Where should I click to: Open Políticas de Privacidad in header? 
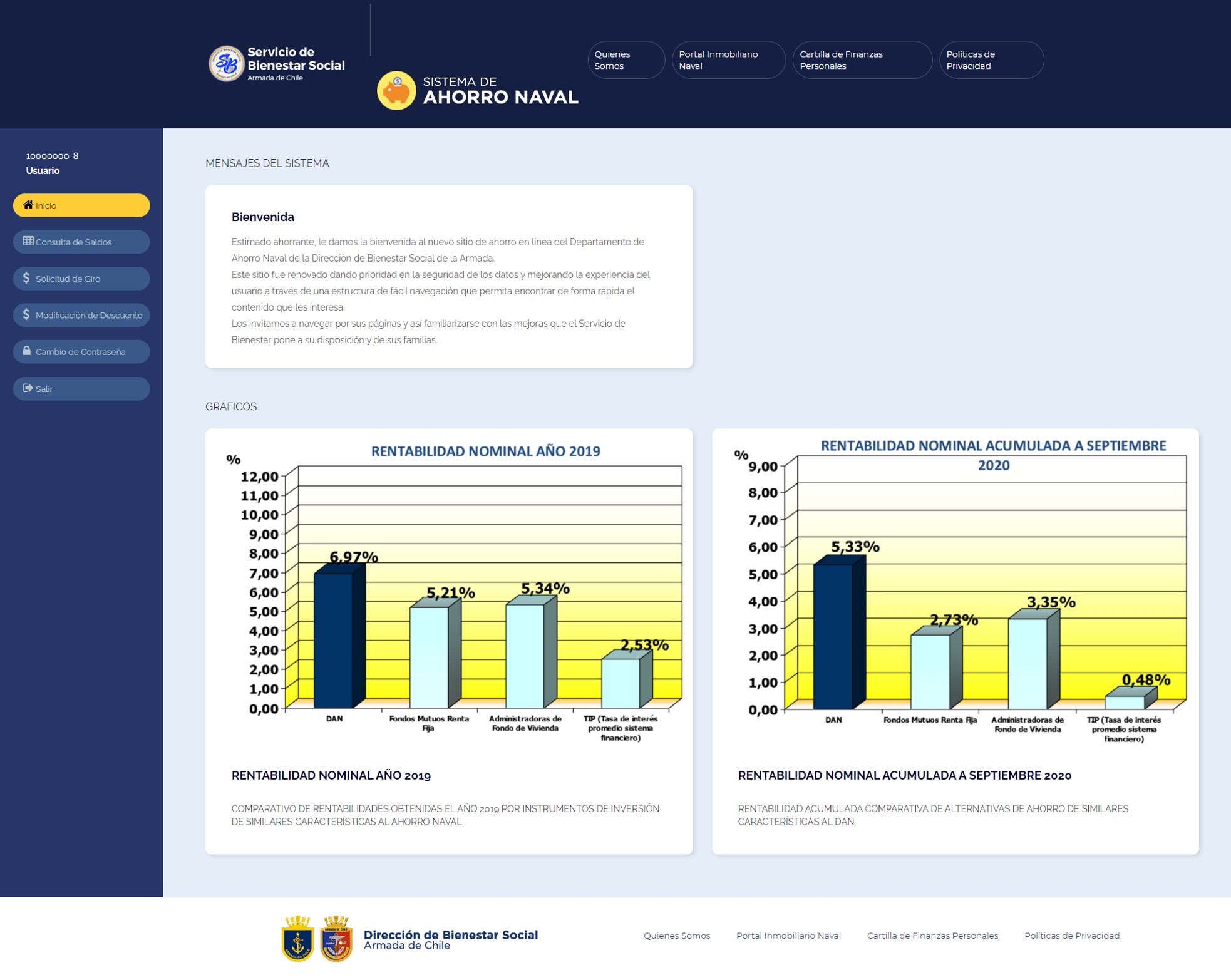(x=991, y=60)
